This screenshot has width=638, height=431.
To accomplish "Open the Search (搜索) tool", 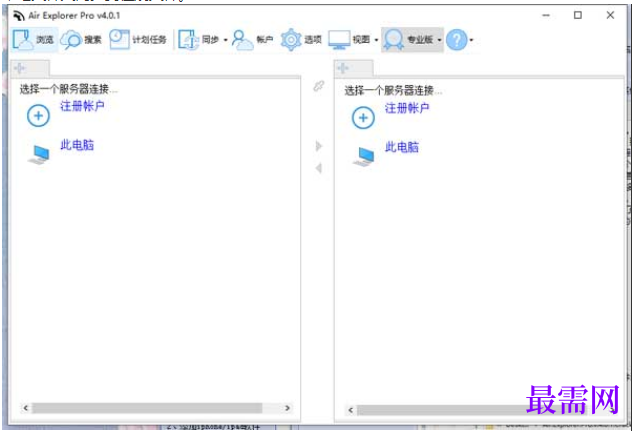I will coord(81,39).
